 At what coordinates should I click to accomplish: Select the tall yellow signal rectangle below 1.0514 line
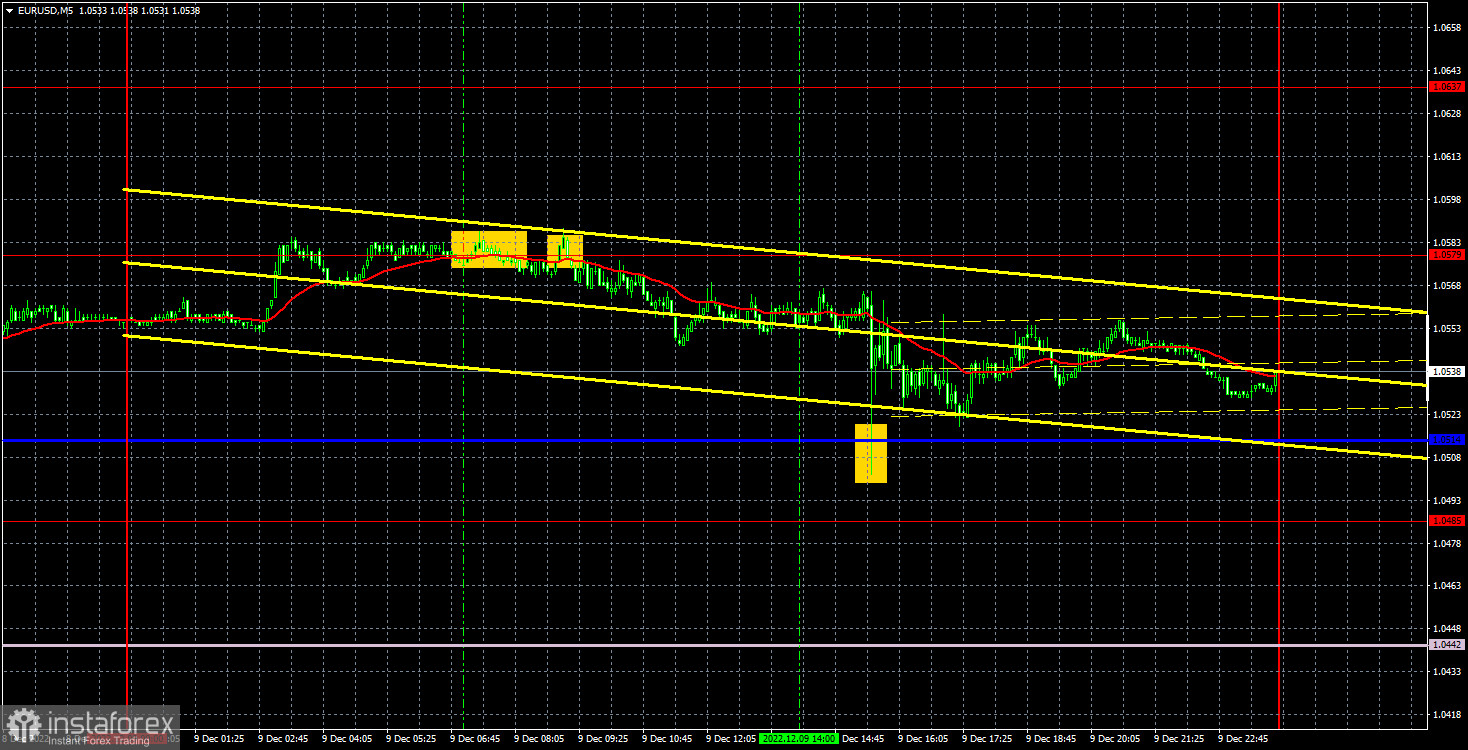tap(871, 453)
